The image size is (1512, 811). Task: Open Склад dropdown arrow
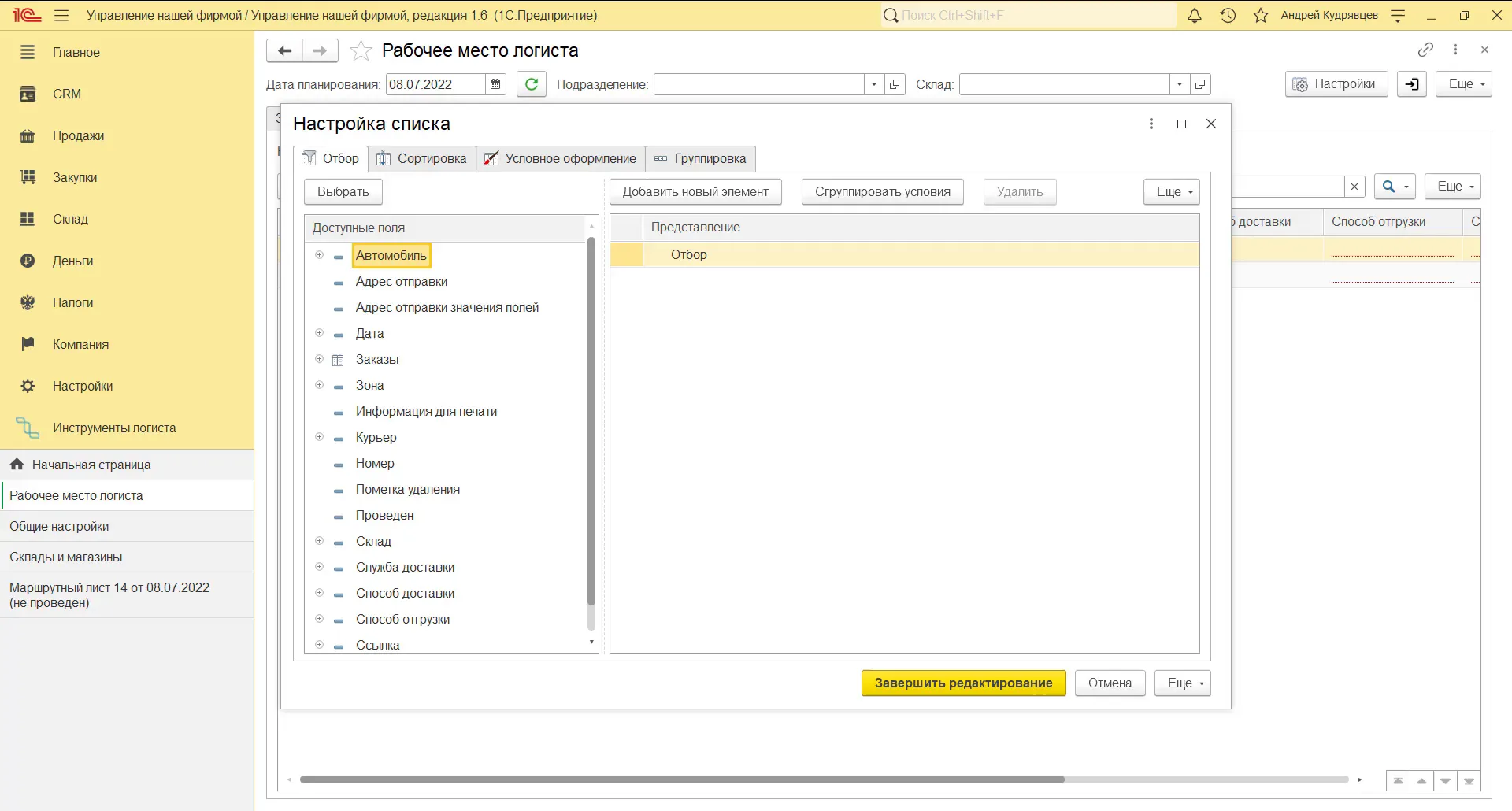1179,84
